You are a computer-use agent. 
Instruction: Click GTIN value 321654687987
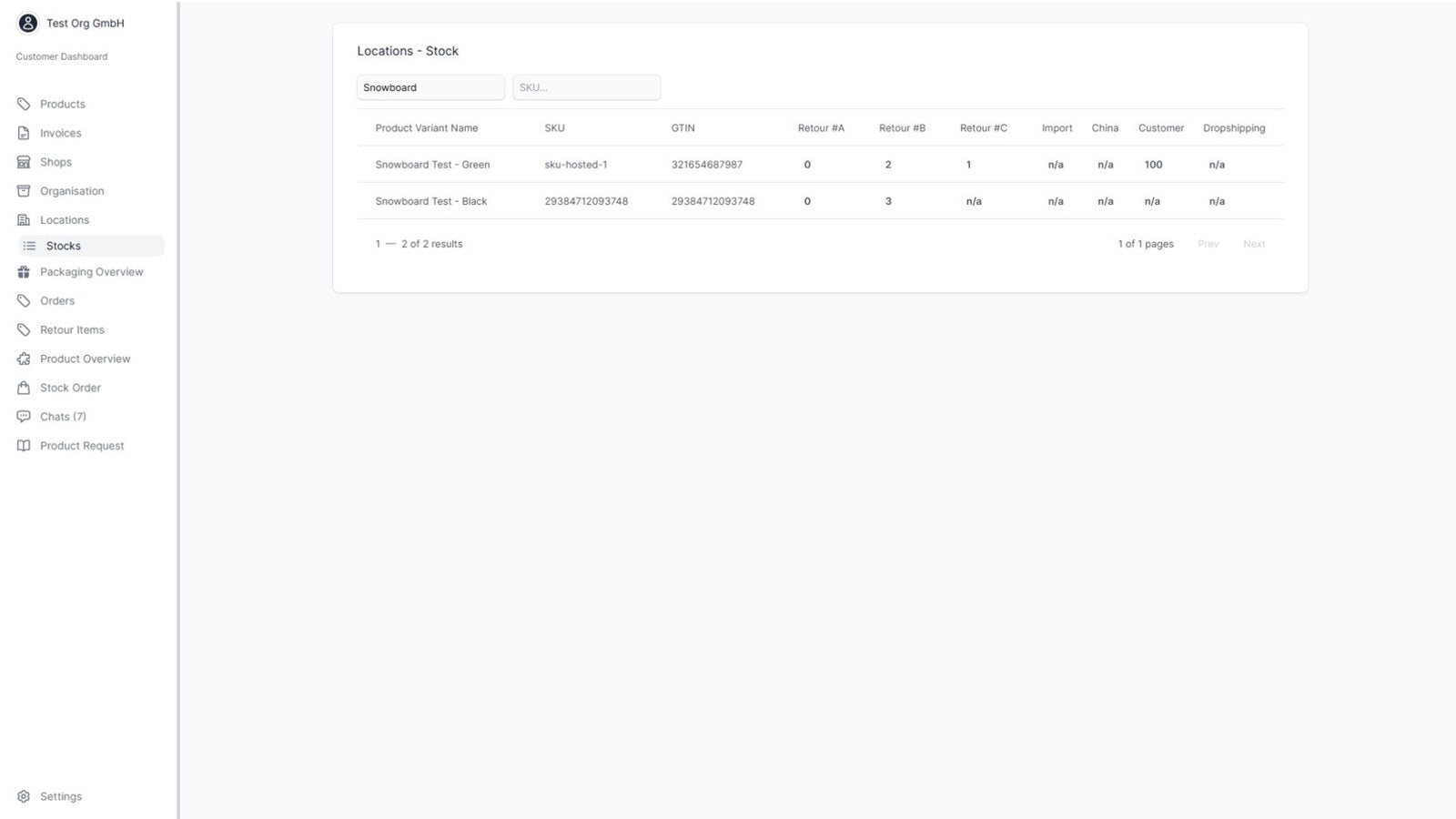[x=707, y=165]
